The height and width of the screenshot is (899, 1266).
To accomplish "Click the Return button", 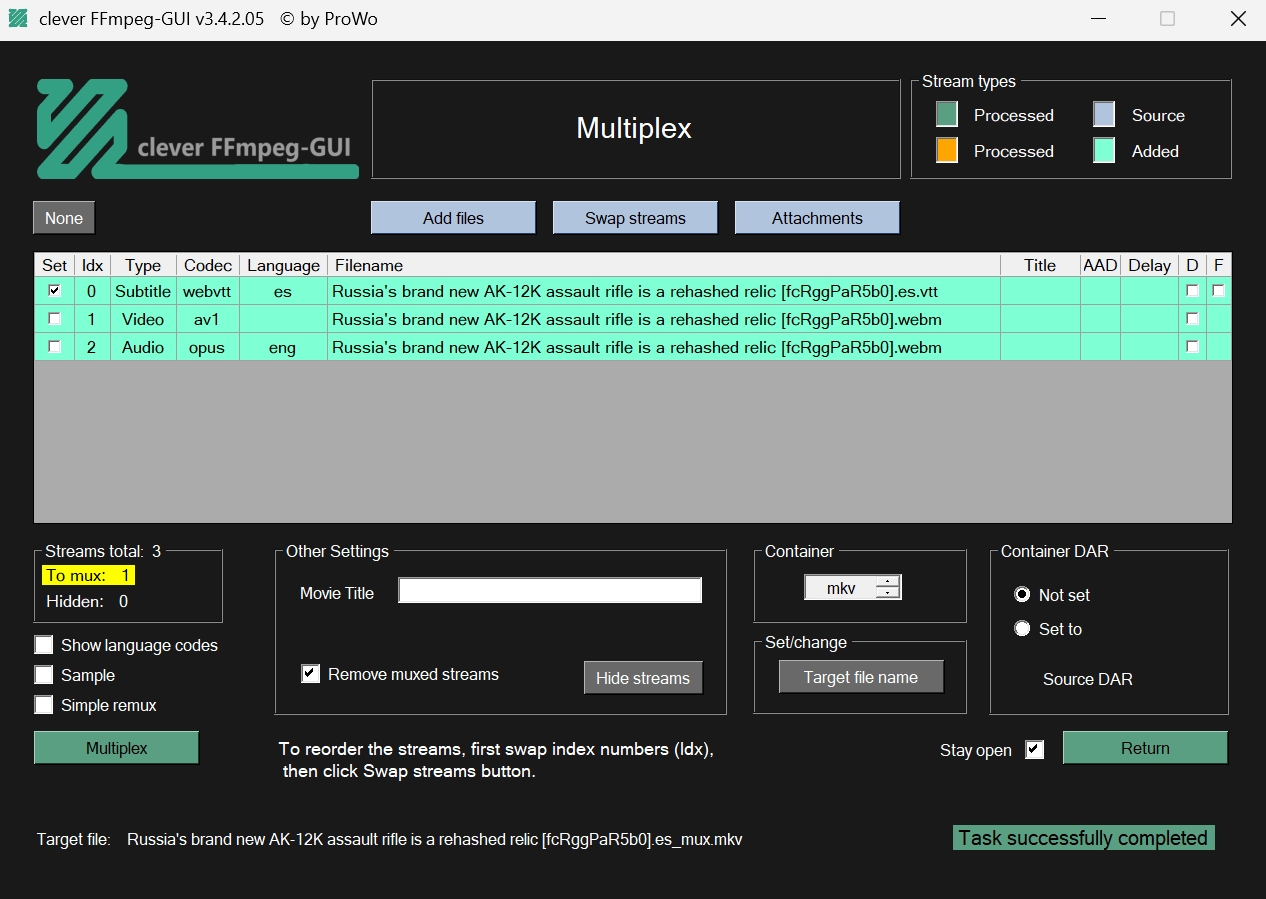I will pyautogui.click(x=1145, y=748).
